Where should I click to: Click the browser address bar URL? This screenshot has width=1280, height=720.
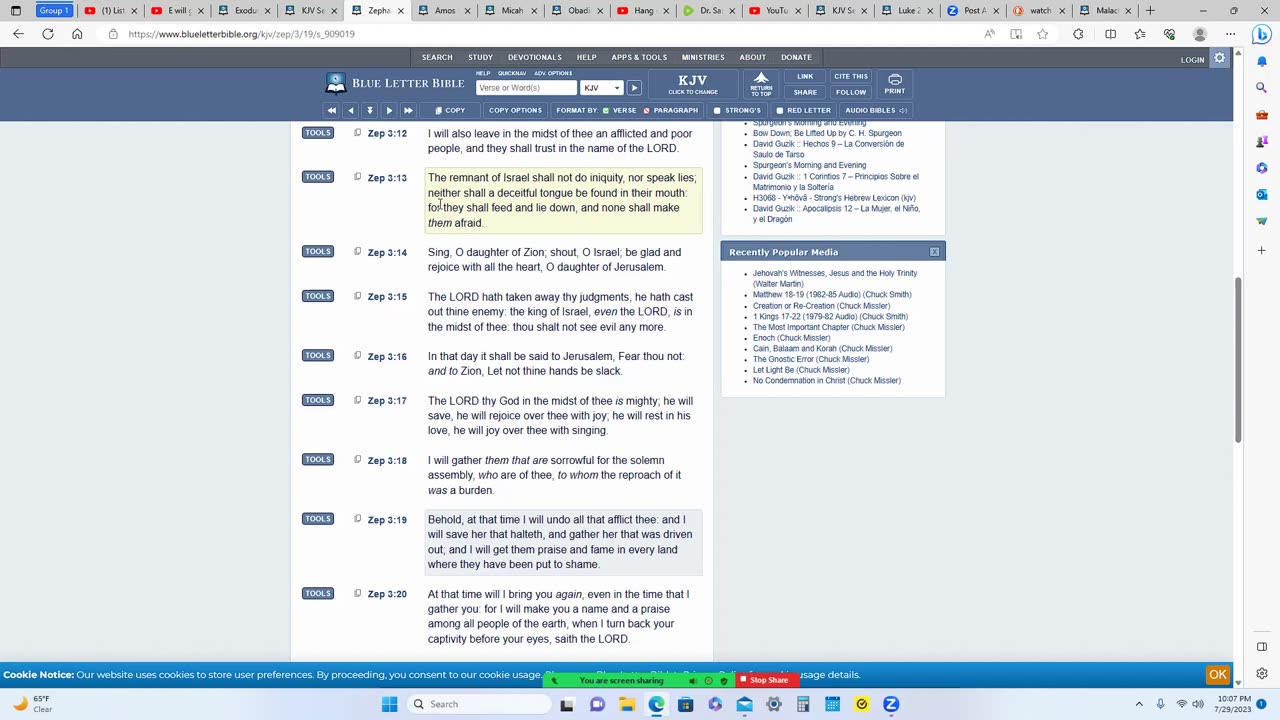tap(241, 34)
